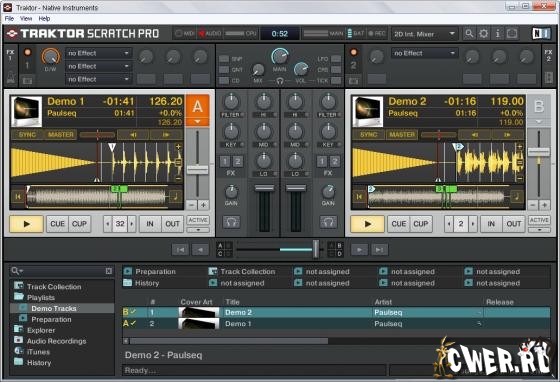Image resolution: width=560 pixels, height=382 pixels.
Task: Open 2D Int. Mixer layout dropdown
Action: click(424, 34)
